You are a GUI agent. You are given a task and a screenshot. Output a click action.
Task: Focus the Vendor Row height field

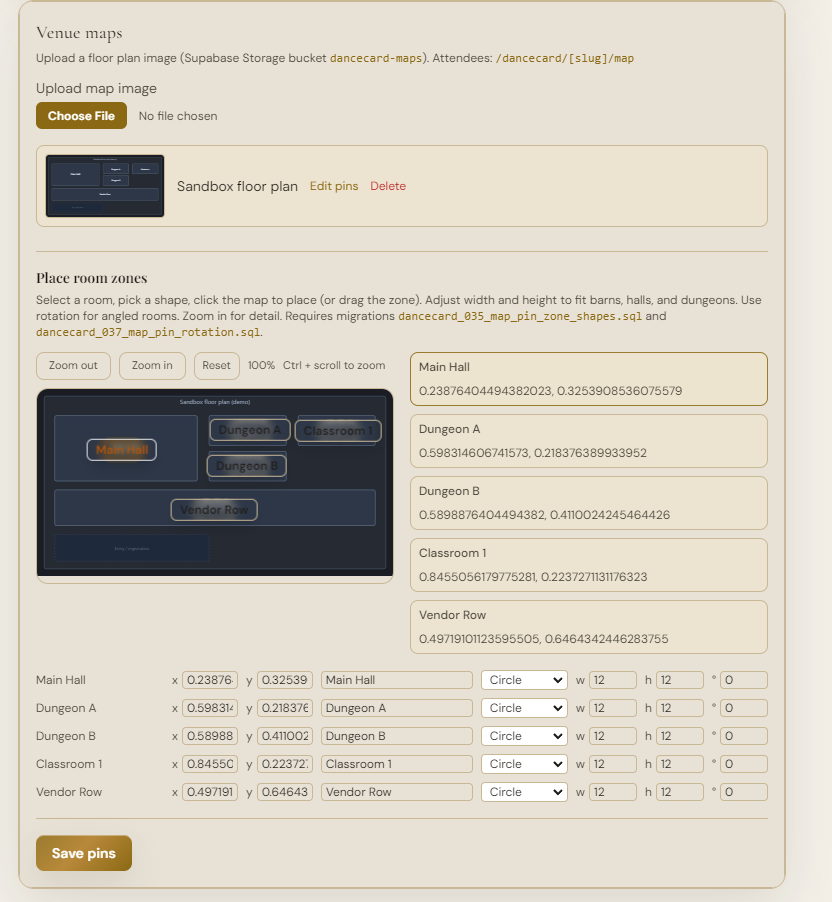[x=680, y=792]
